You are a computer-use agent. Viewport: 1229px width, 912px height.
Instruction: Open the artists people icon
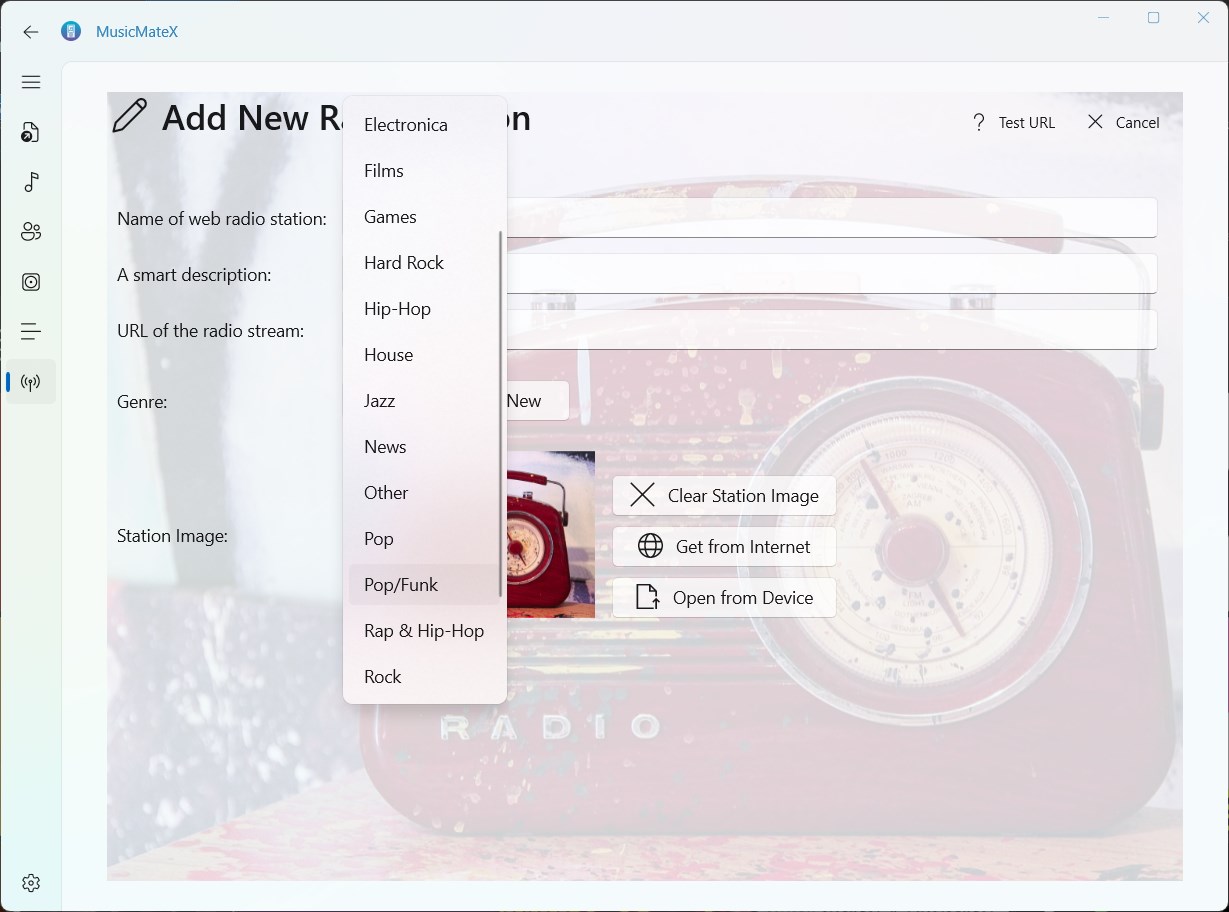point(31,232)
